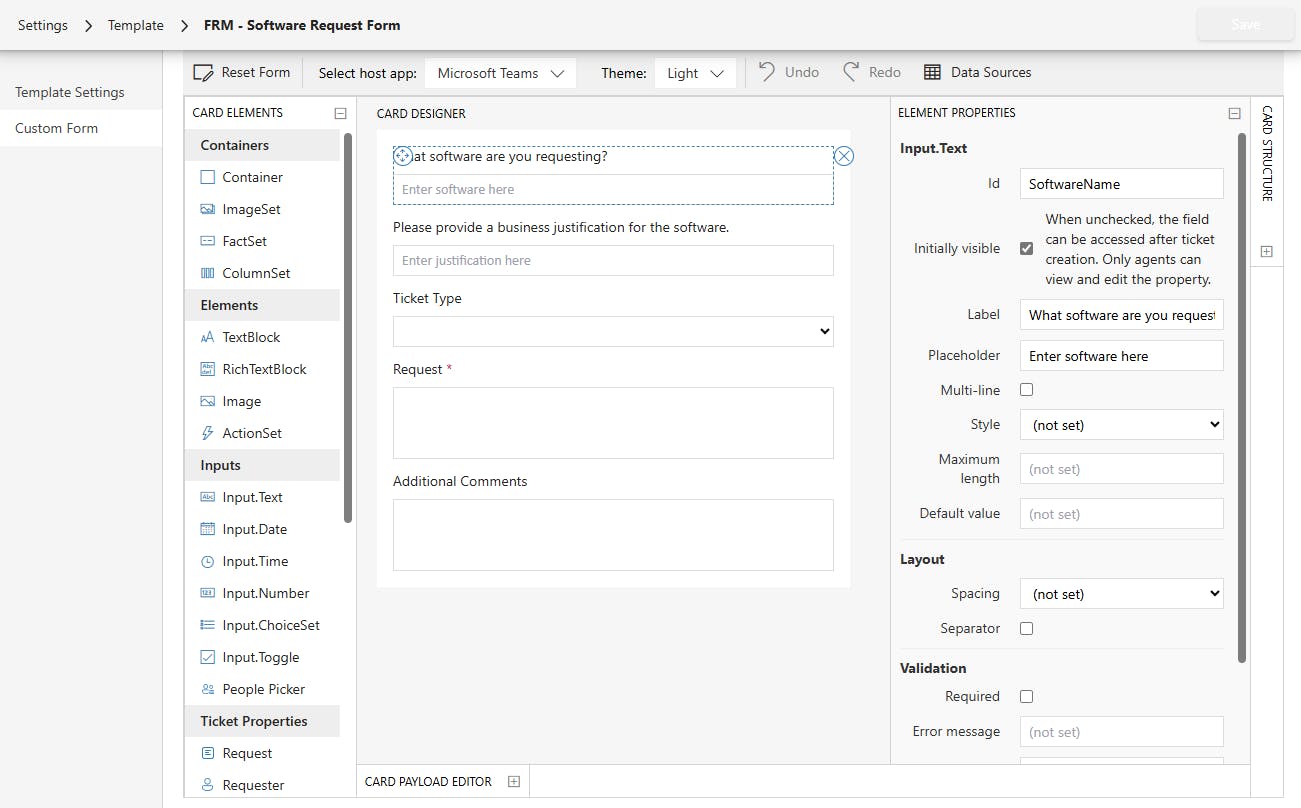Open the Light theme dropdown
The height and width of the screenshot is (808, 1301).
(x=695, y=73)
